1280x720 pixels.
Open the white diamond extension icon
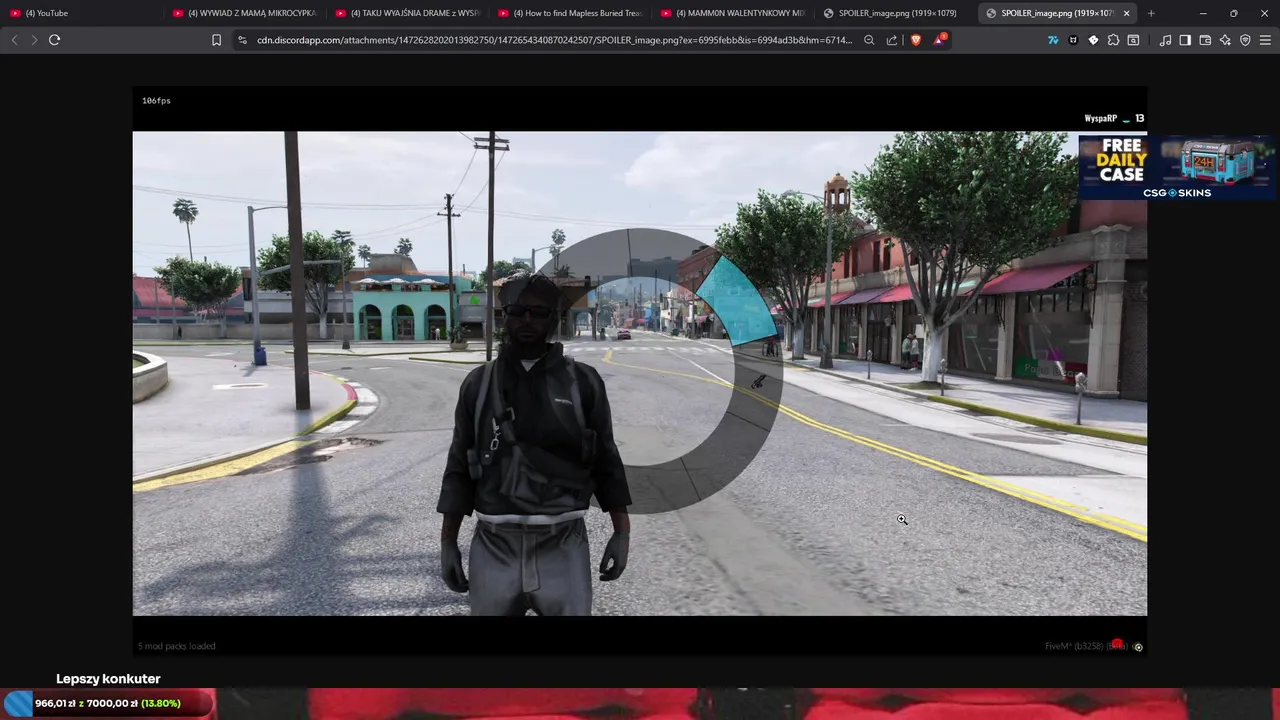coord(1093,40)
